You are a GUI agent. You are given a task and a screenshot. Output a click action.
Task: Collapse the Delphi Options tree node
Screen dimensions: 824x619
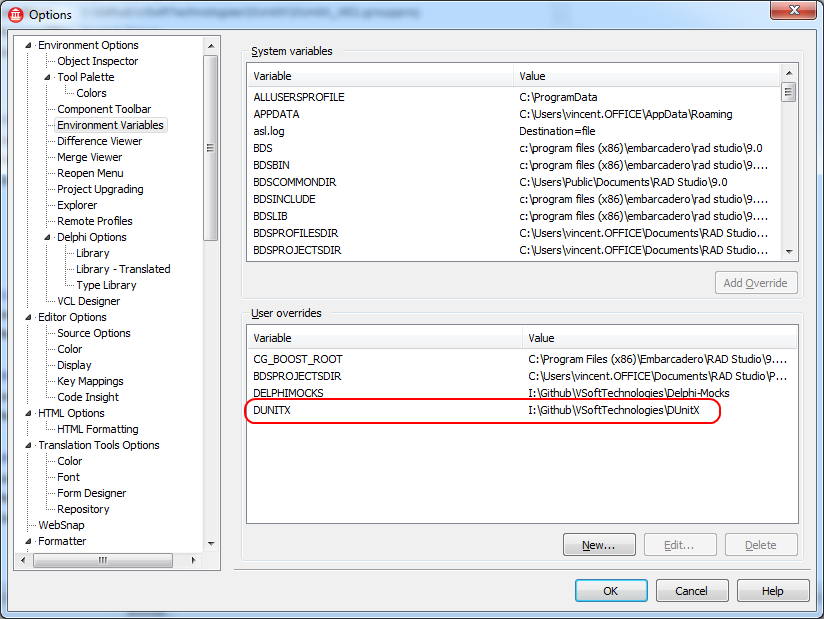47,238
